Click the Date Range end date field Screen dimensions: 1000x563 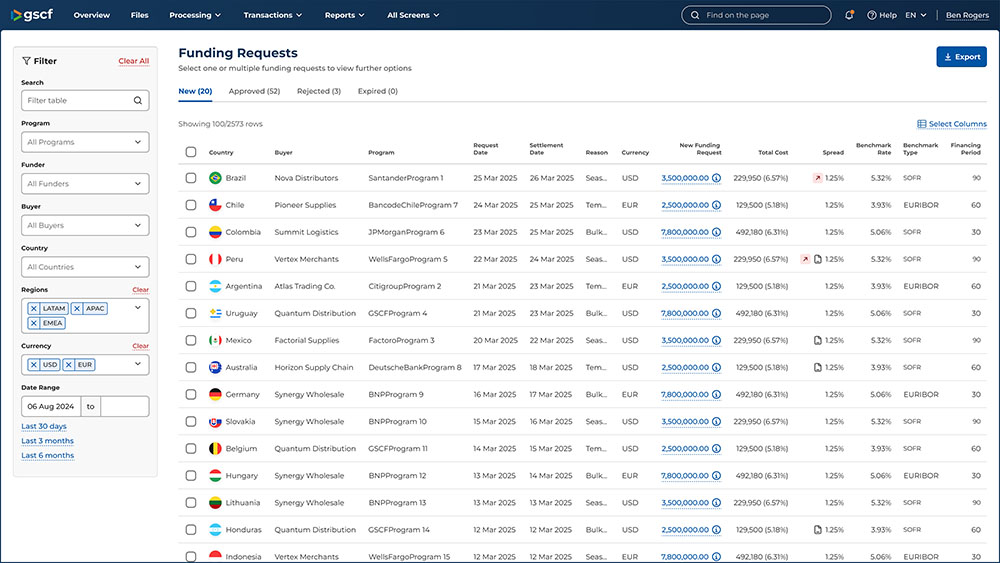point(125,407)
